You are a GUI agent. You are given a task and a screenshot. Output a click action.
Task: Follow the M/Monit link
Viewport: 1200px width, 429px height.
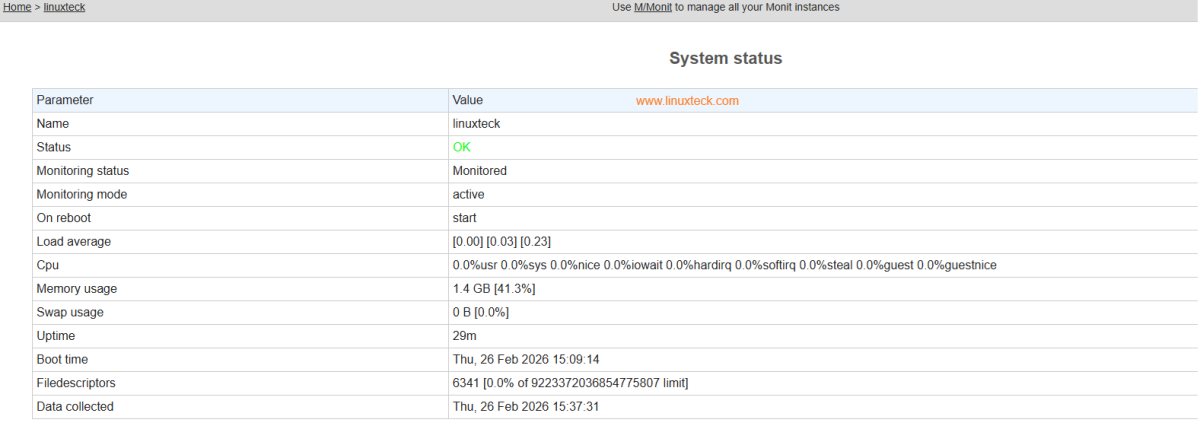[x=653, y=7]
